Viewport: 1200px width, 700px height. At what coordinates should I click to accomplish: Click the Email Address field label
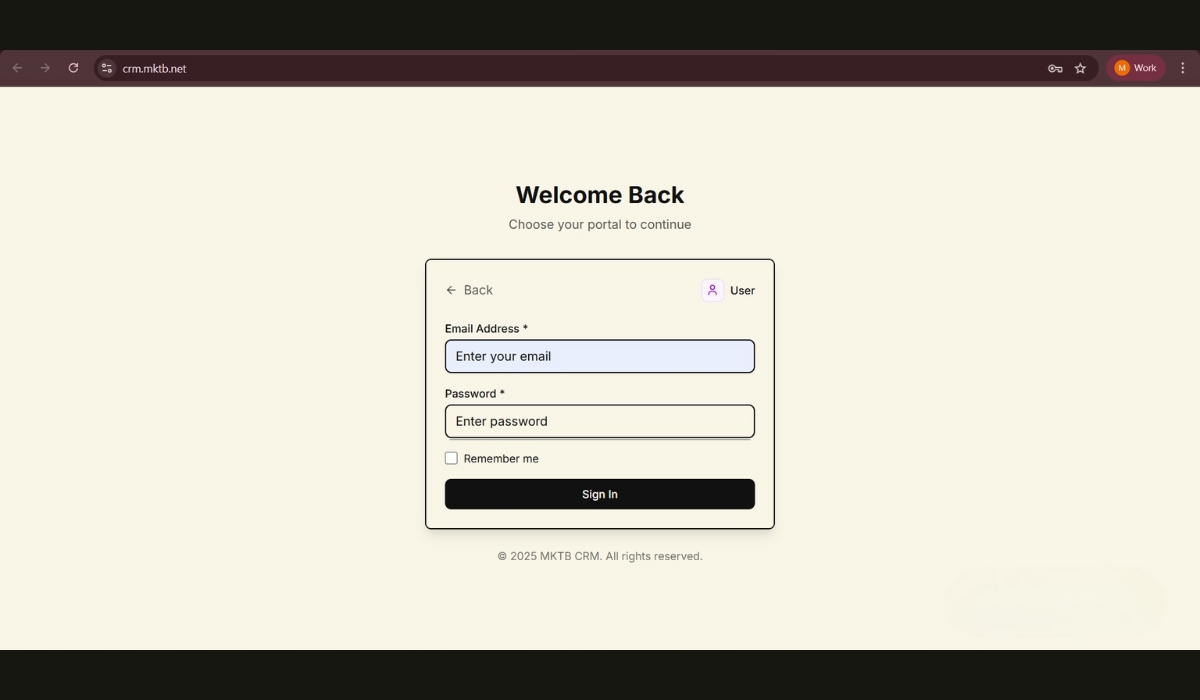pos(485,329)
